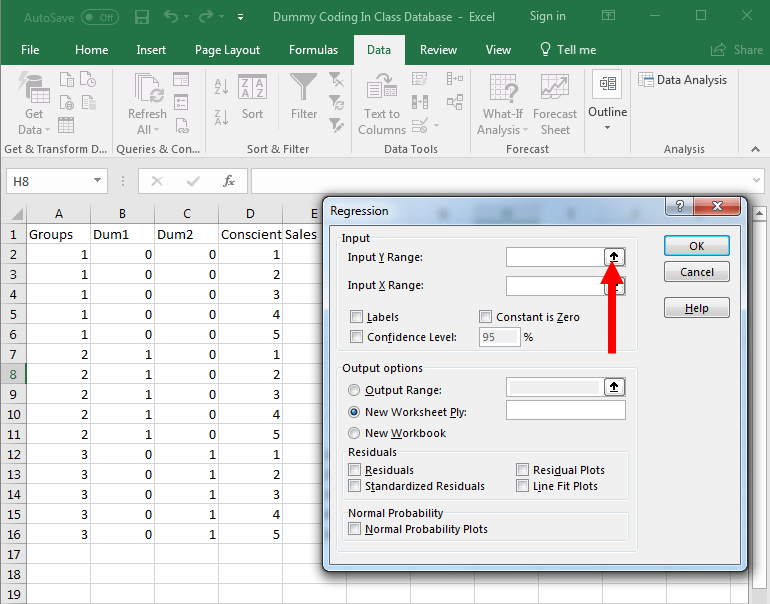This screenshot has height=604, width=770.
Task: Click OK in Regression dialog
Action: (696, 246)
